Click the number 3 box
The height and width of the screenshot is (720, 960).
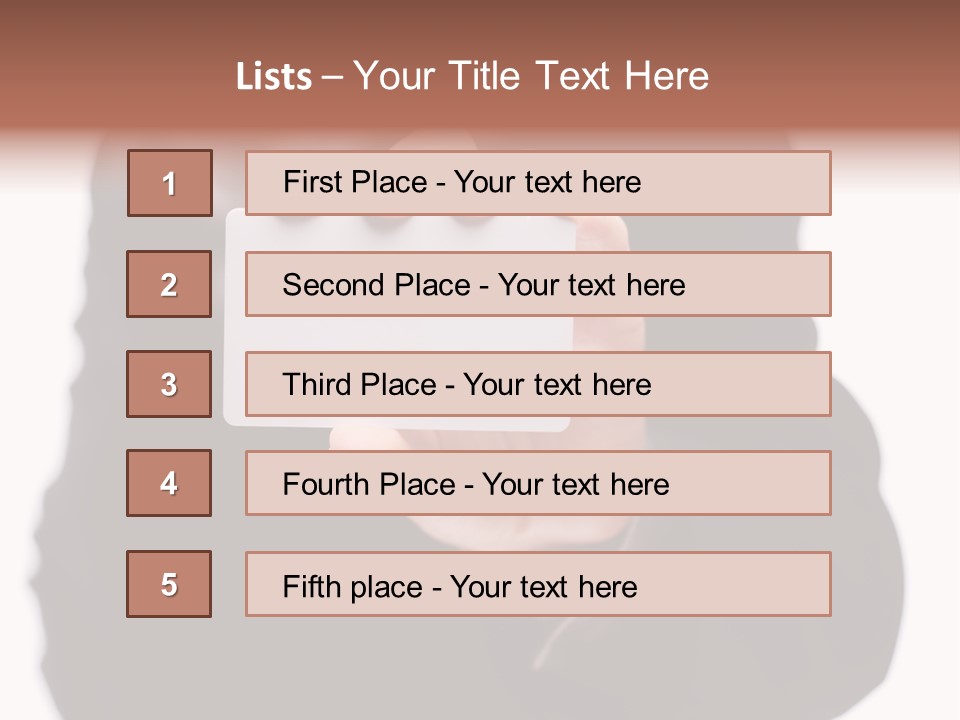169,384
